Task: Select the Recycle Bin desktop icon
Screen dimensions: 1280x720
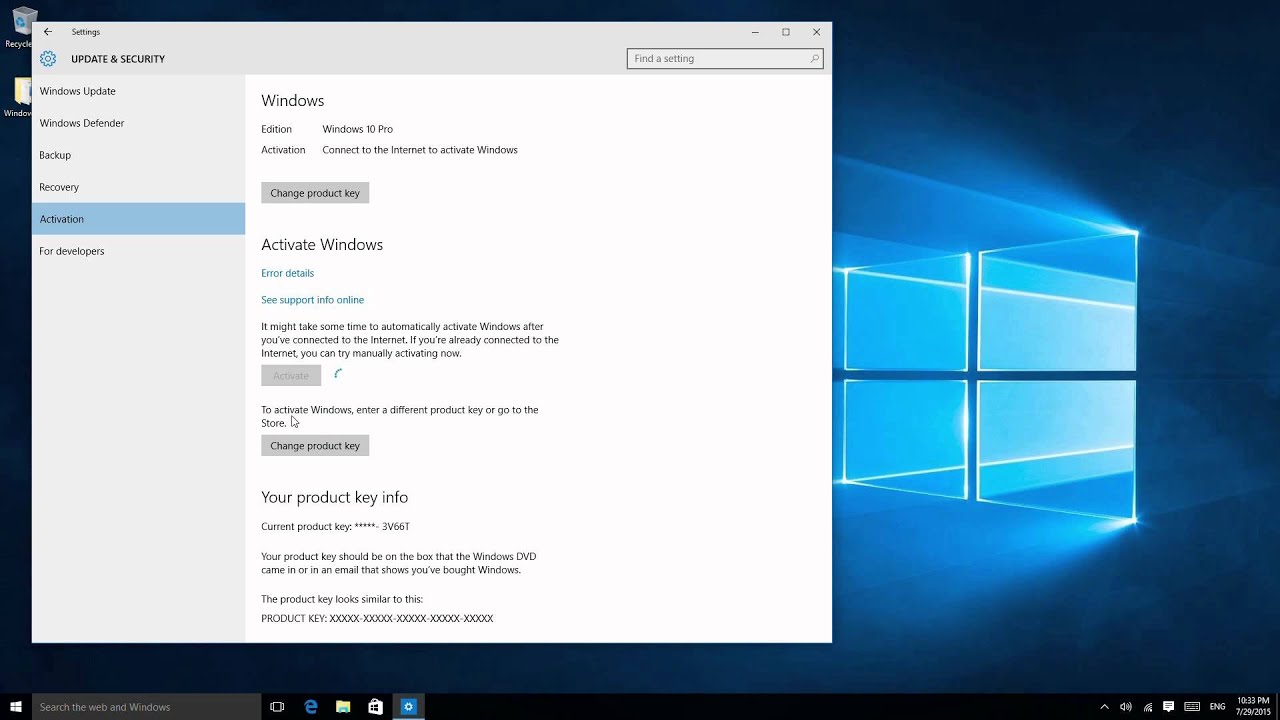Action: click(18, 27)
